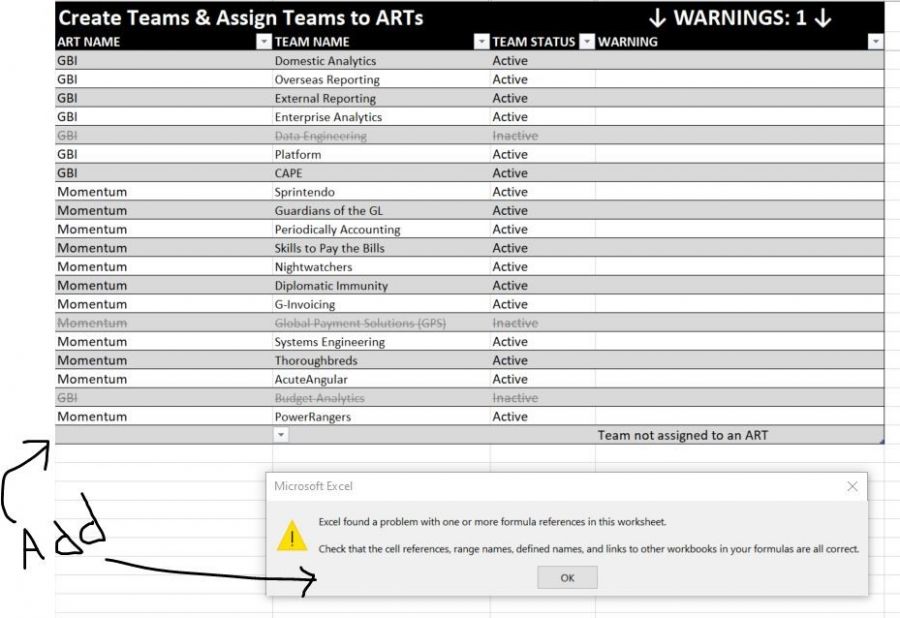Select the CAPE team cell
This screenshot has width=900, height=618.
(x=381, y=173)
